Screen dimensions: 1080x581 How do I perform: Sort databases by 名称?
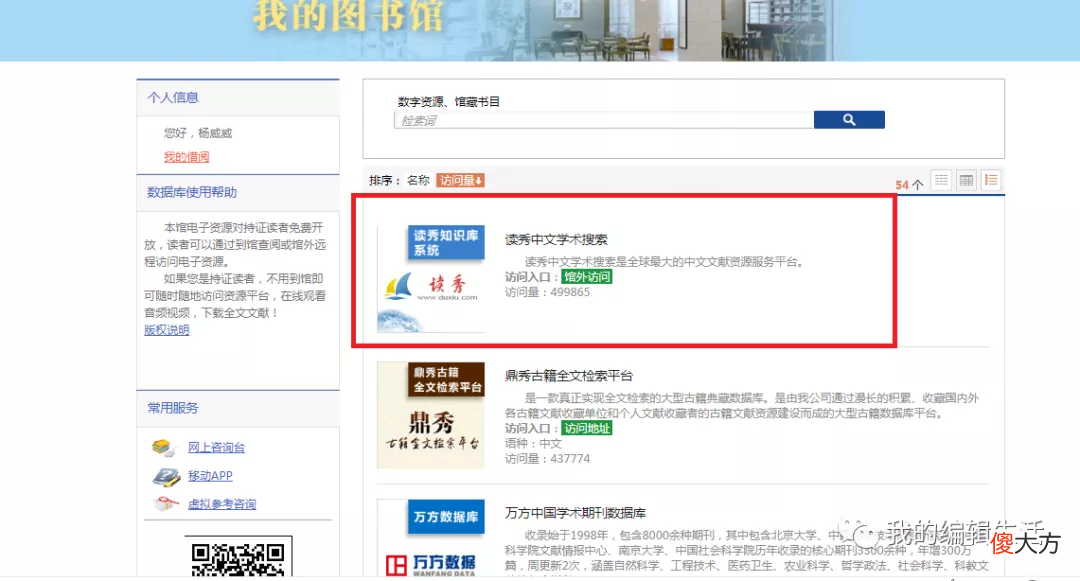coord(418,180)
